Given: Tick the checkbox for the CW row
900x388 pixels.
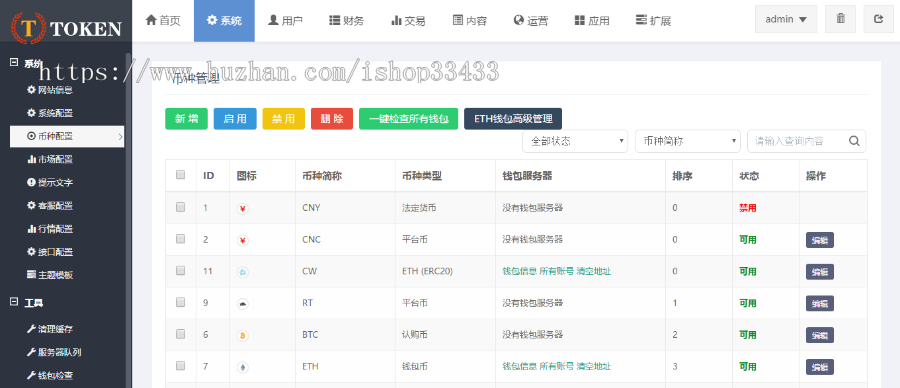Looking at the screenshot, I should click(x=180, y=270).
